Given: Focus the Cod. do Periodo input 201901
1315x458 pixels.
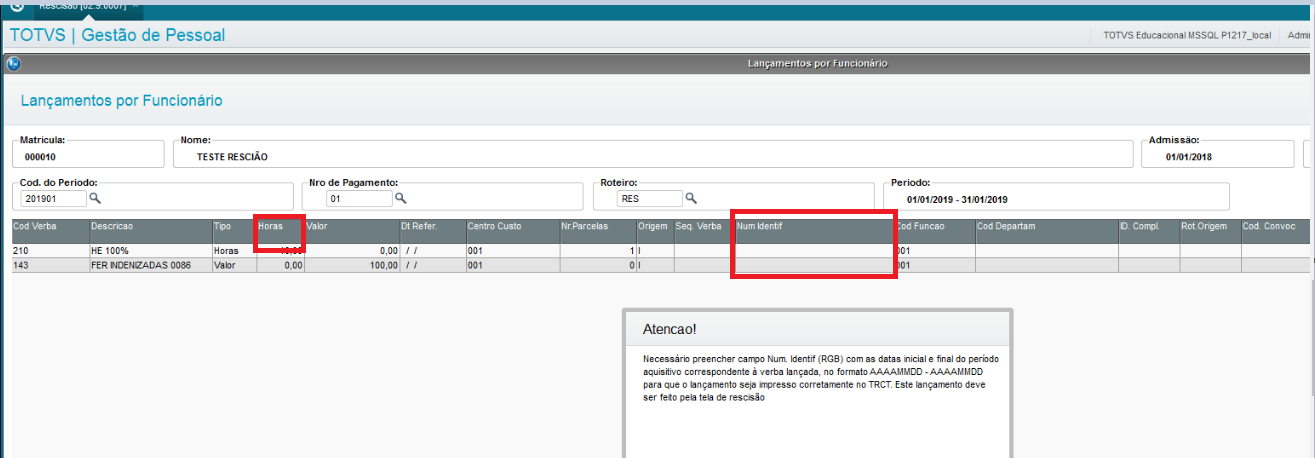Looking at the screenshot, I should coord(53,199).
